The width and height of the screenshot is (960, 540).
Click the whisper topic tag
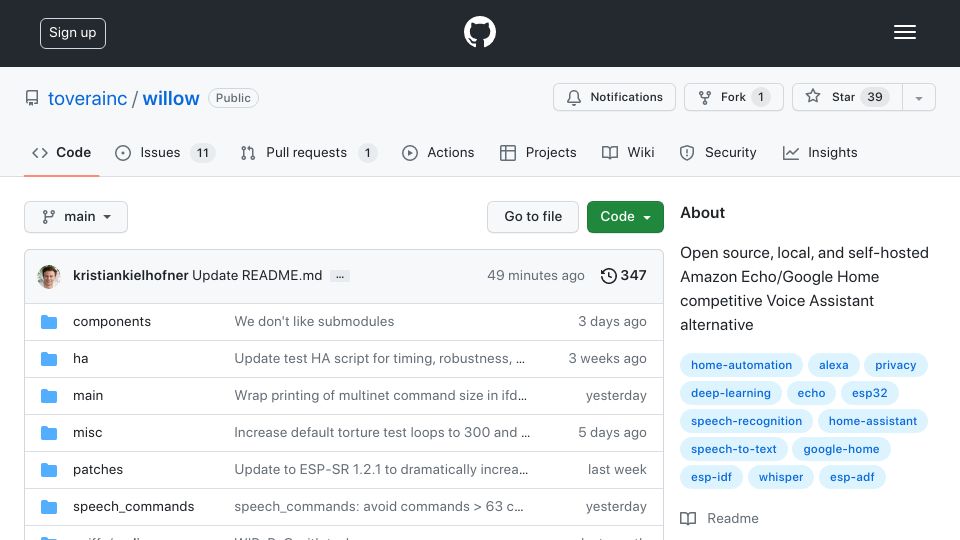pyautogui.click(x=780, y=478)
